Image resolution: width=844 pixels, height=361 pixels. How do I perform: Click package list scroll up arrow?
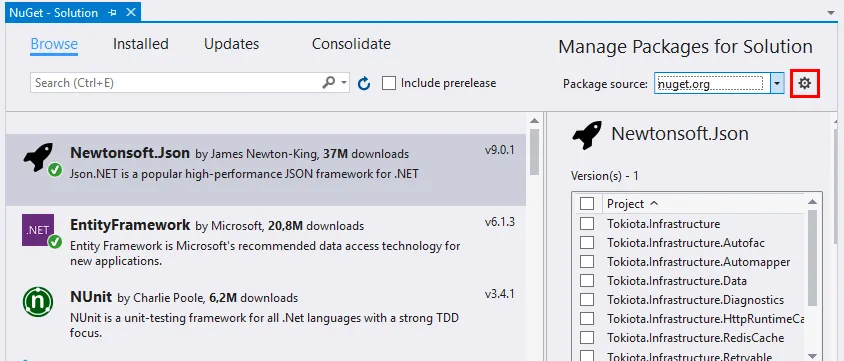[534, 121]
